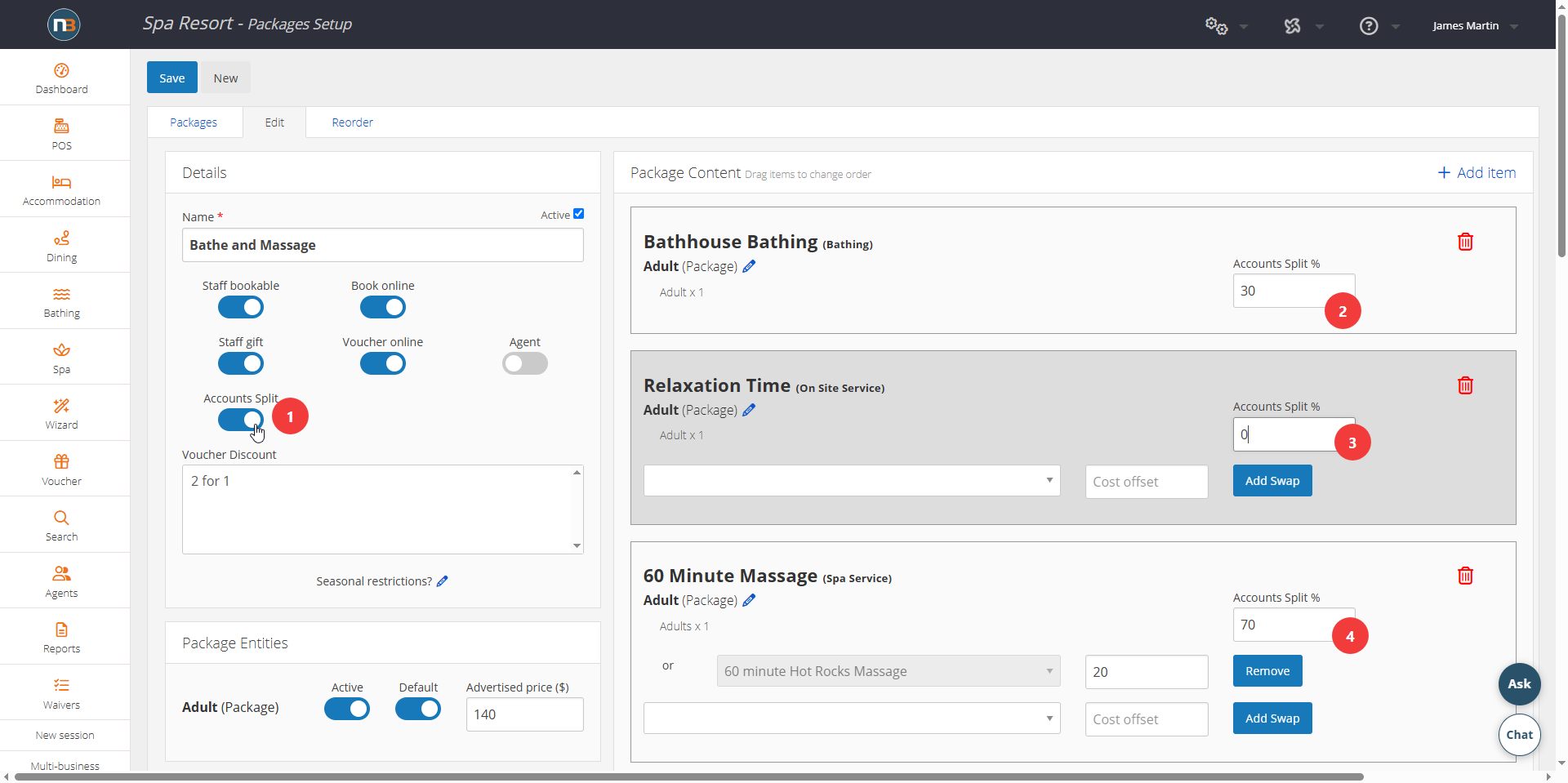
Task: Click the New button
Action: click(x=225, y=78)
